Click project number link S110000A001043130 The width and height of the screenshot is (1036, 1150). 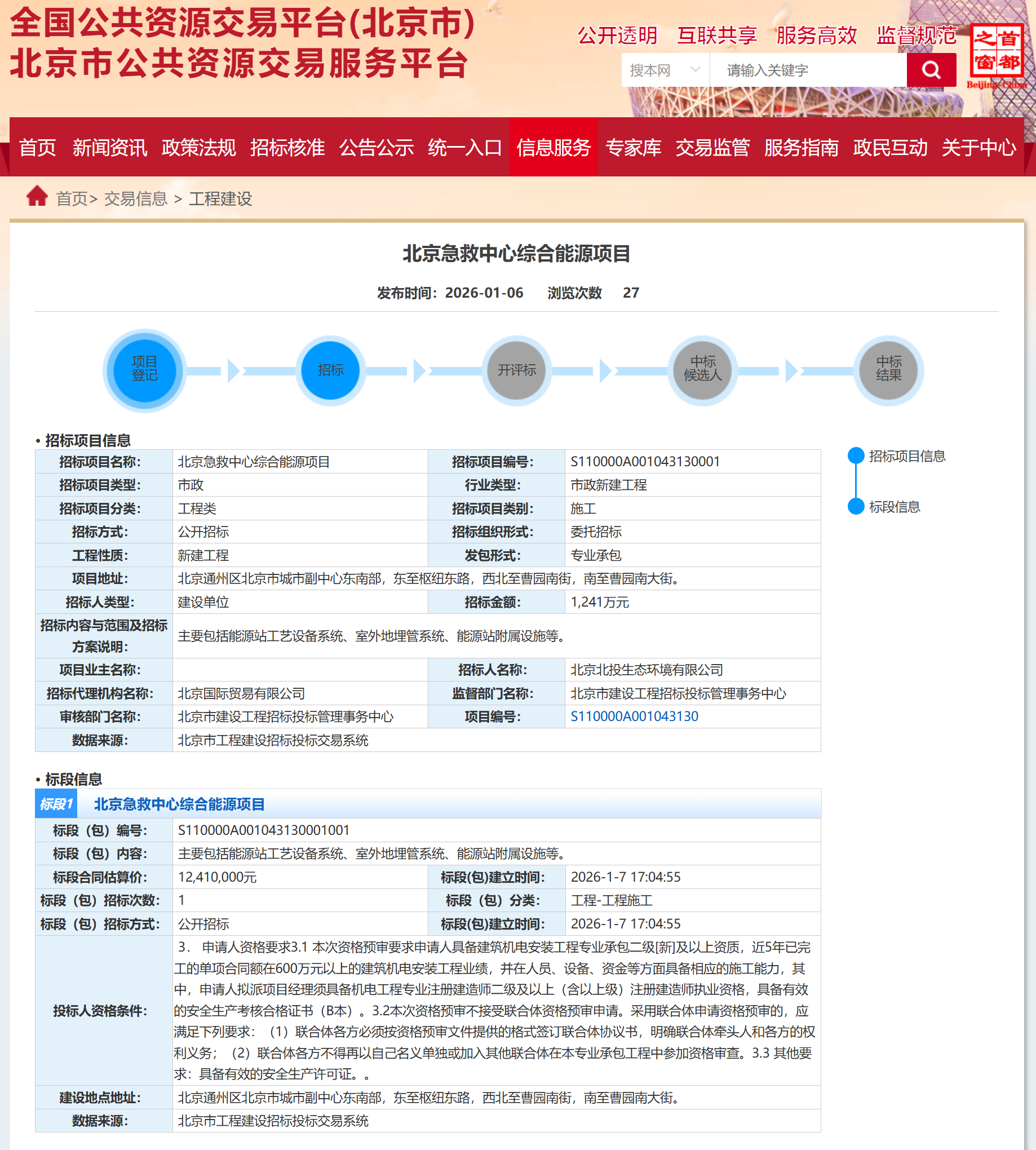(x=634, y=716)
